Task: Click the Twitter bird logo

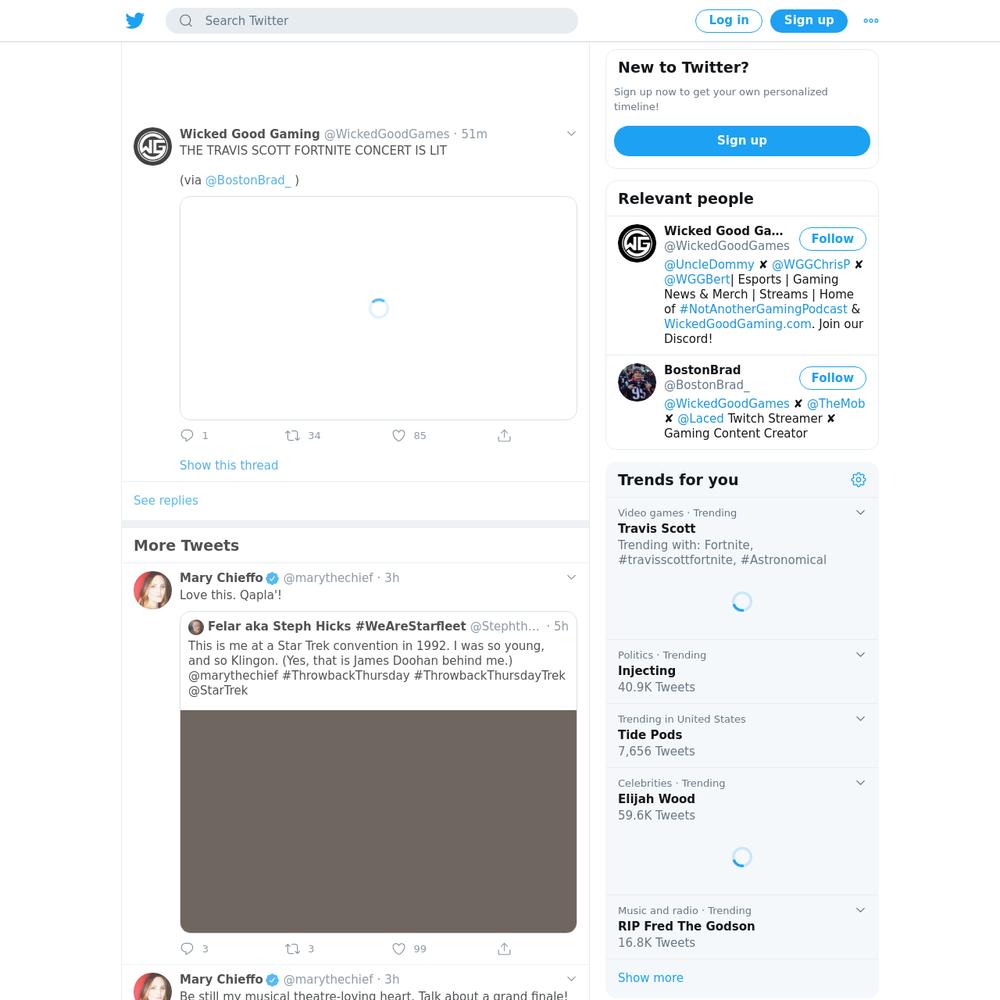Action: tap(135, 20)
